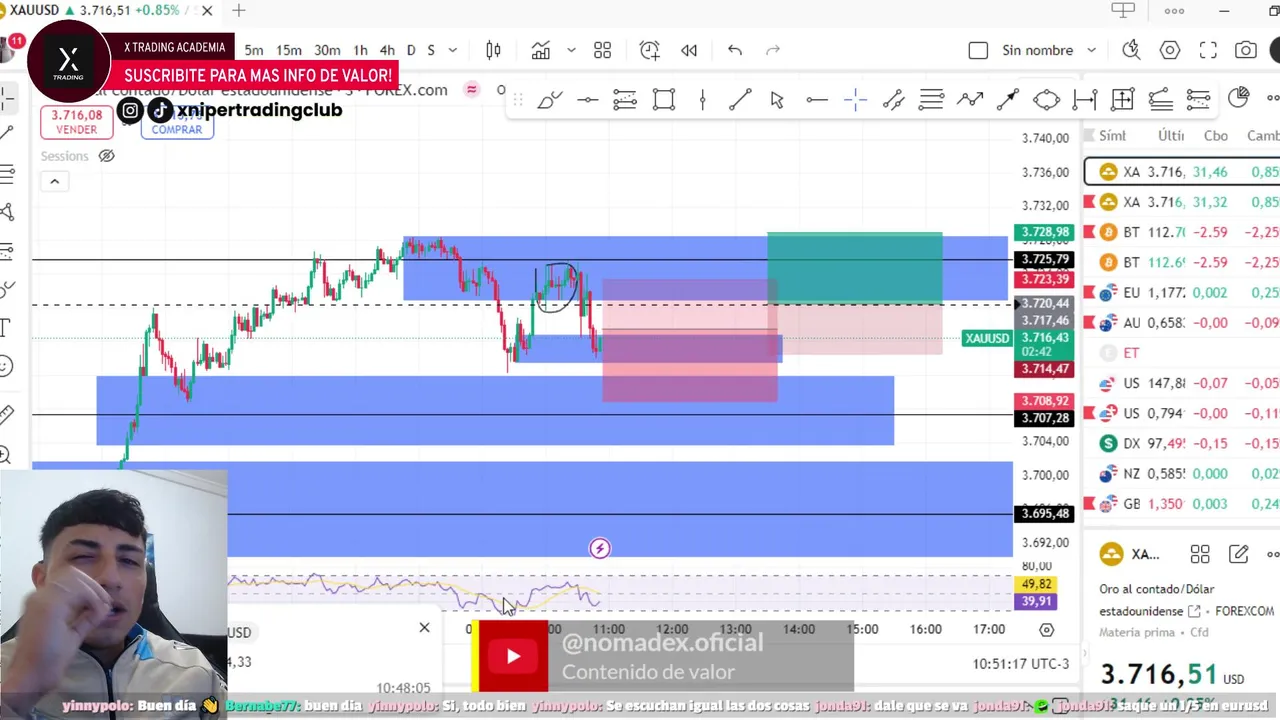Select the blue Cross Line tool
The image size is (1280, 720).
(855, 99)
